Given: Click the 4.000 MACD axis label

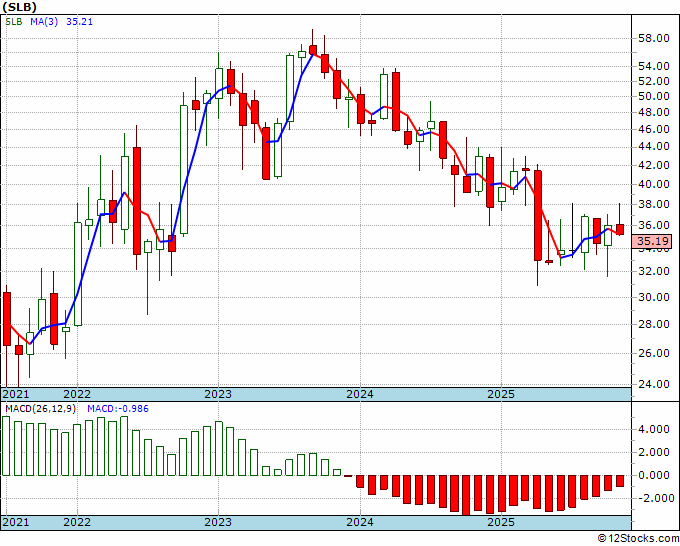Looking at the screenshot, I should (x=654, y=429).
